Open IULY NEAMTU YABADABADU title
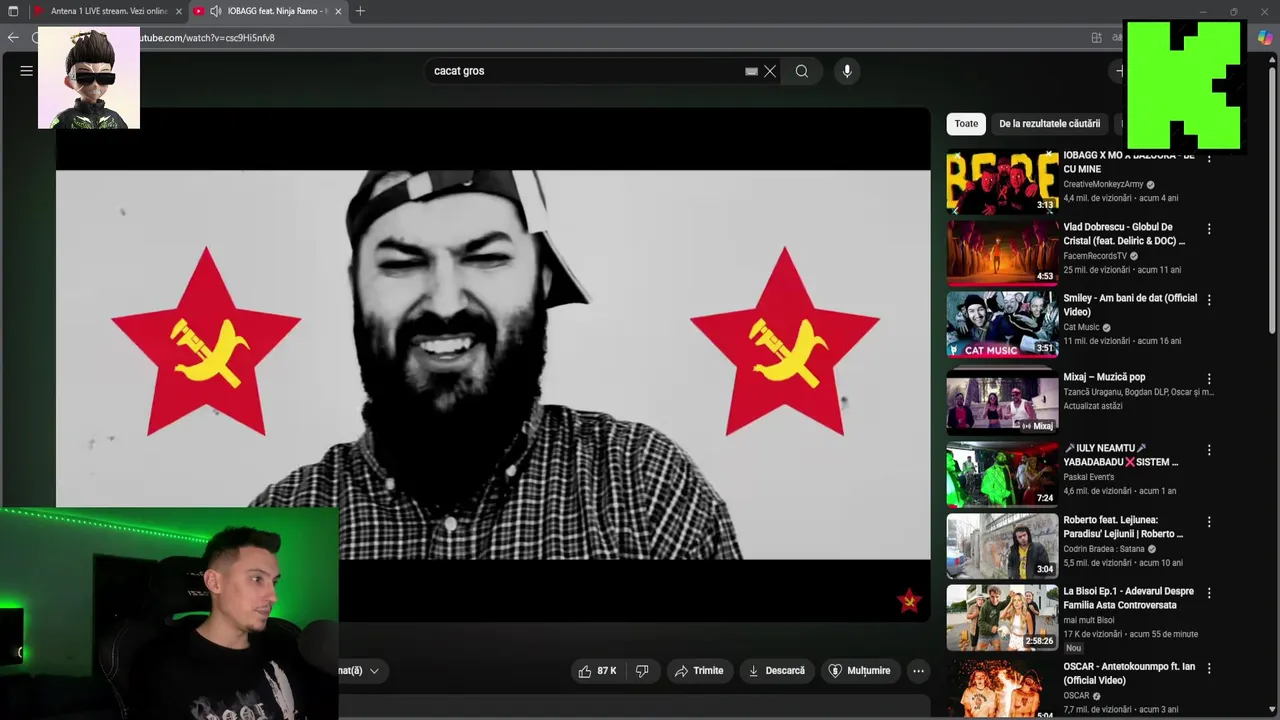 coord(1121,455)
